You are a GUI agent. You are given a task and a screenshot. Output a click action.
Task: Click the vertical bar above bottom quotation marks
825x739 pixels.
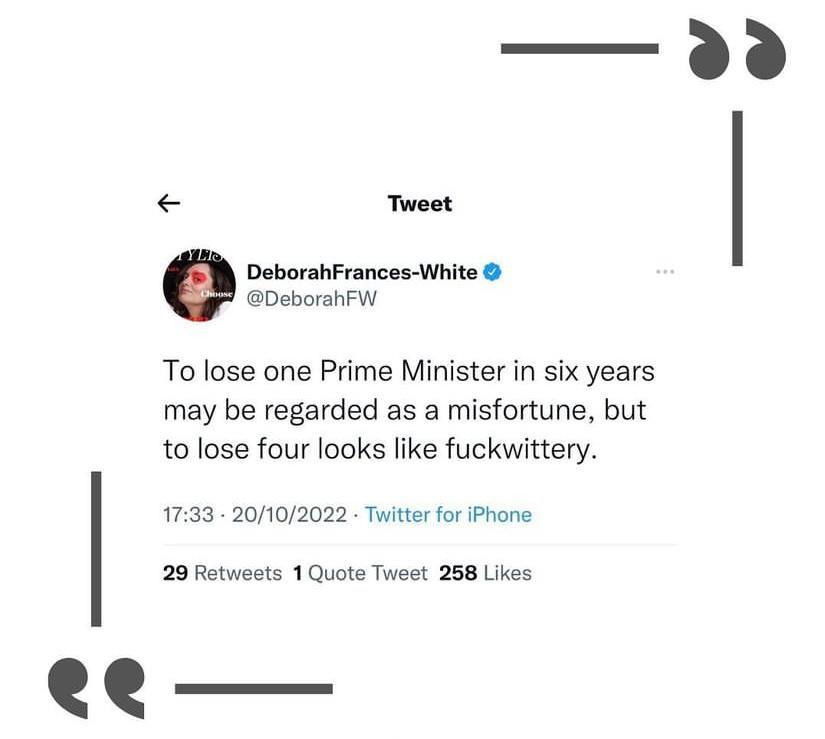[x=96, y=548]
